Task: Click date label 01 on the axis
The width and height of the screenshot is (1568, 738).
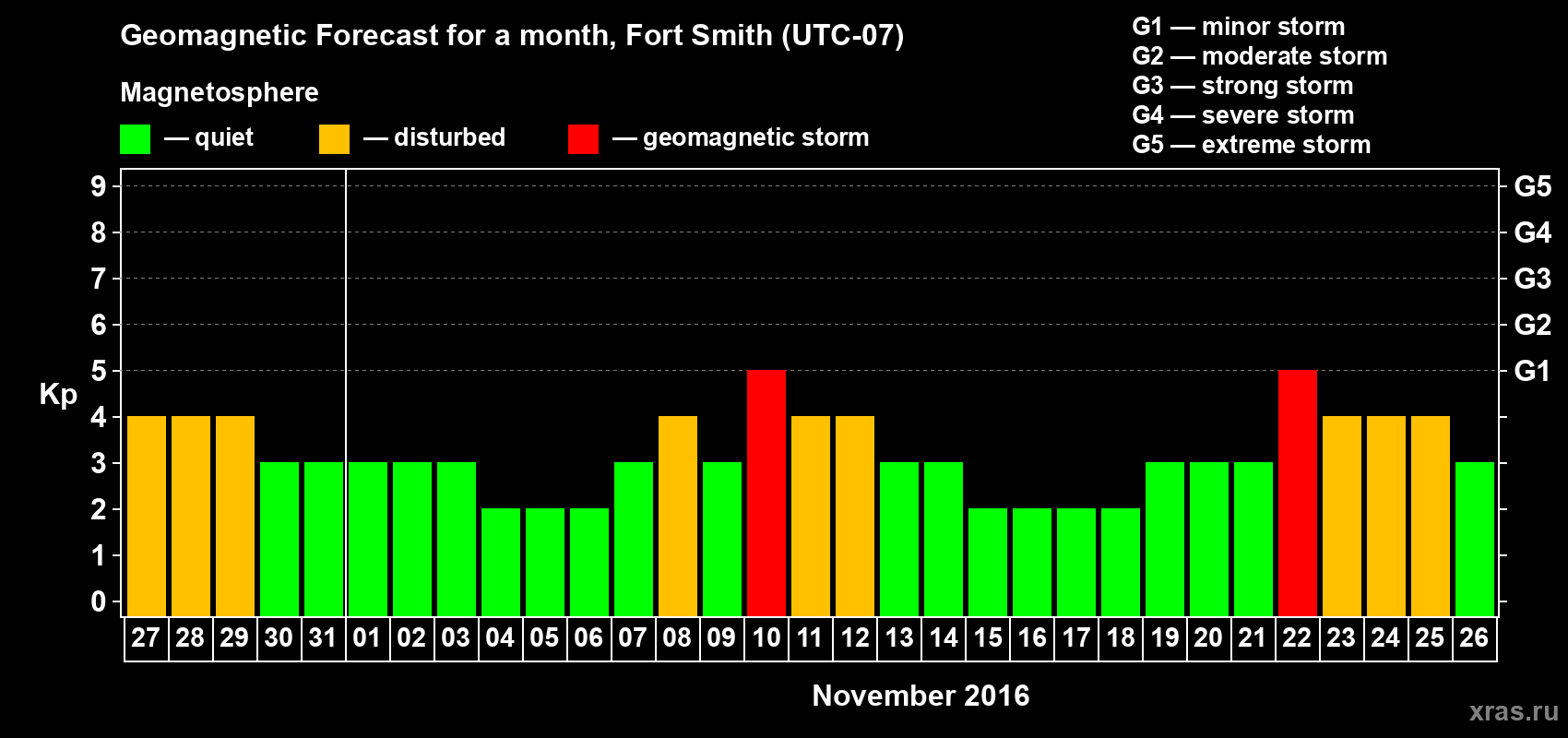Action: click(367, 638)
